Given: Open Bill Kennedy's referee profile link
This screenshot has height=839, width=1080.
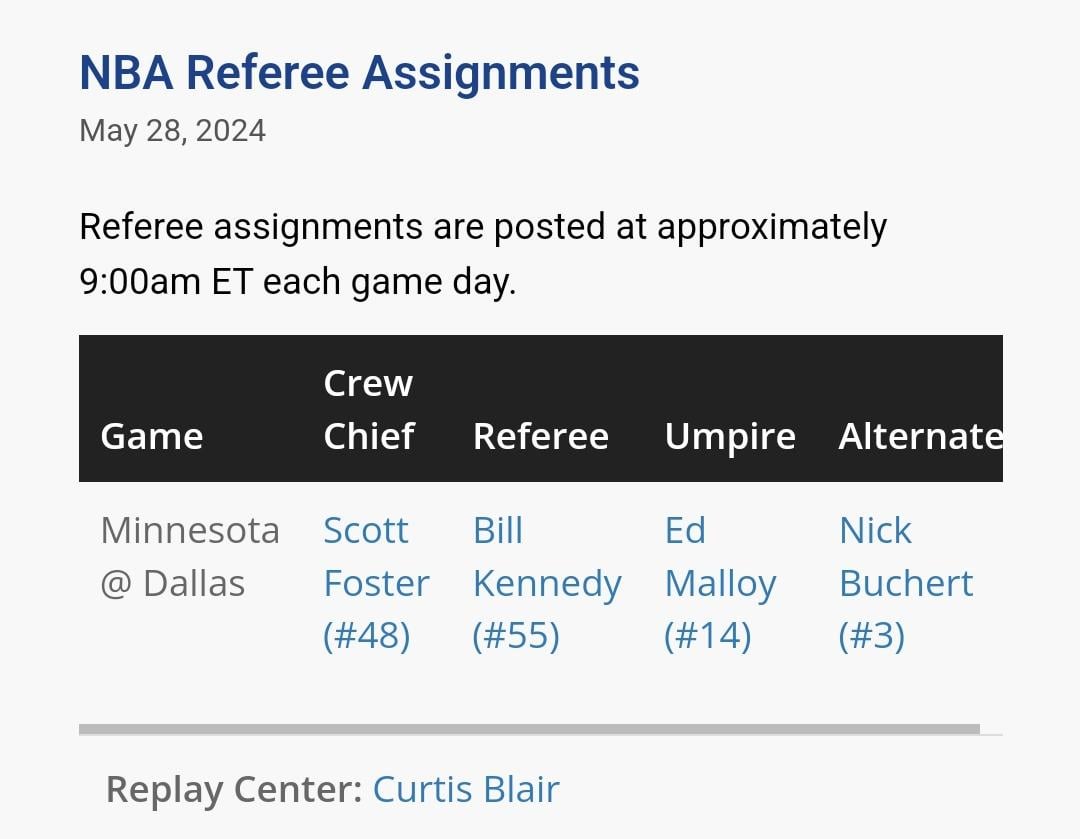Looking at the screenshot, I should pos(546,557).
